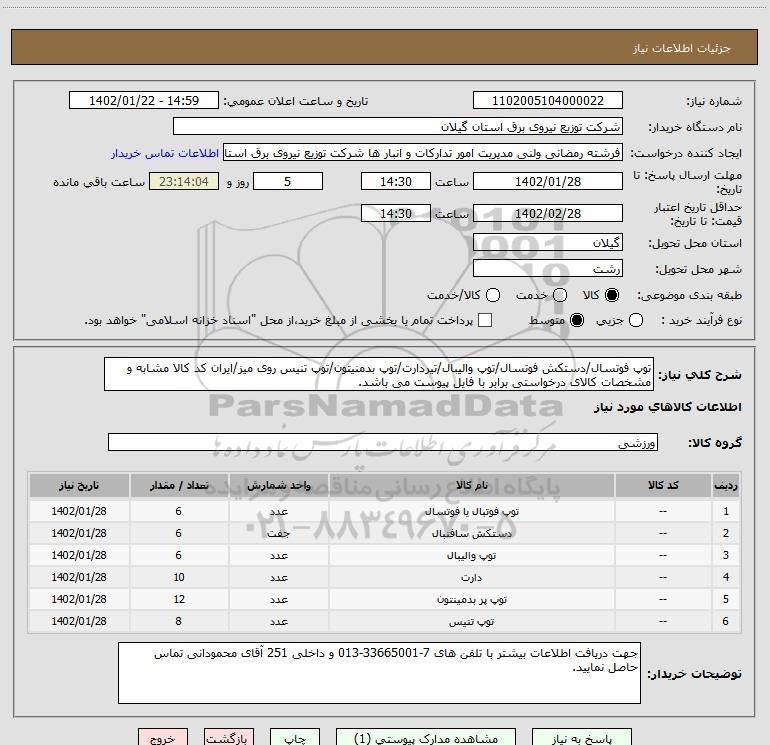Viewport: 770px width, 745px height.
Task: Click the buyer name field شرکت توزیع نیروی برق
Action: click(398, 127)
